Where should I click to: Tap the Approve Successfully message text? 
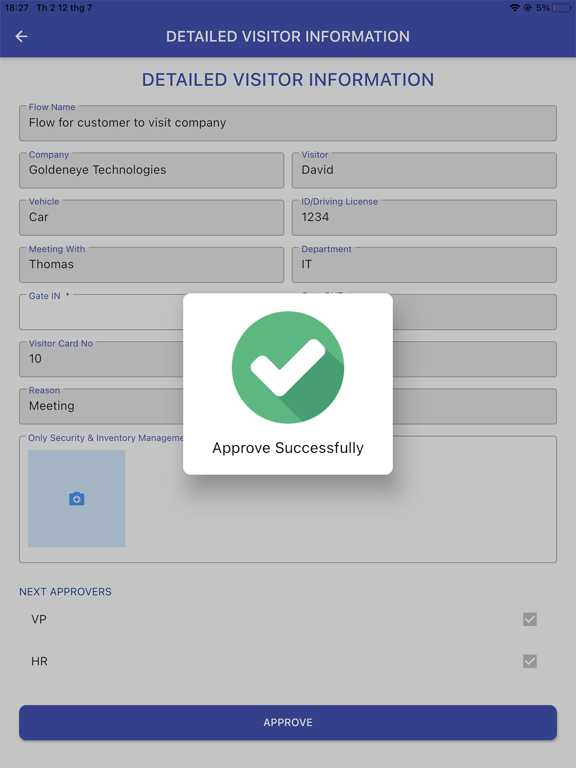coord(288,448)
